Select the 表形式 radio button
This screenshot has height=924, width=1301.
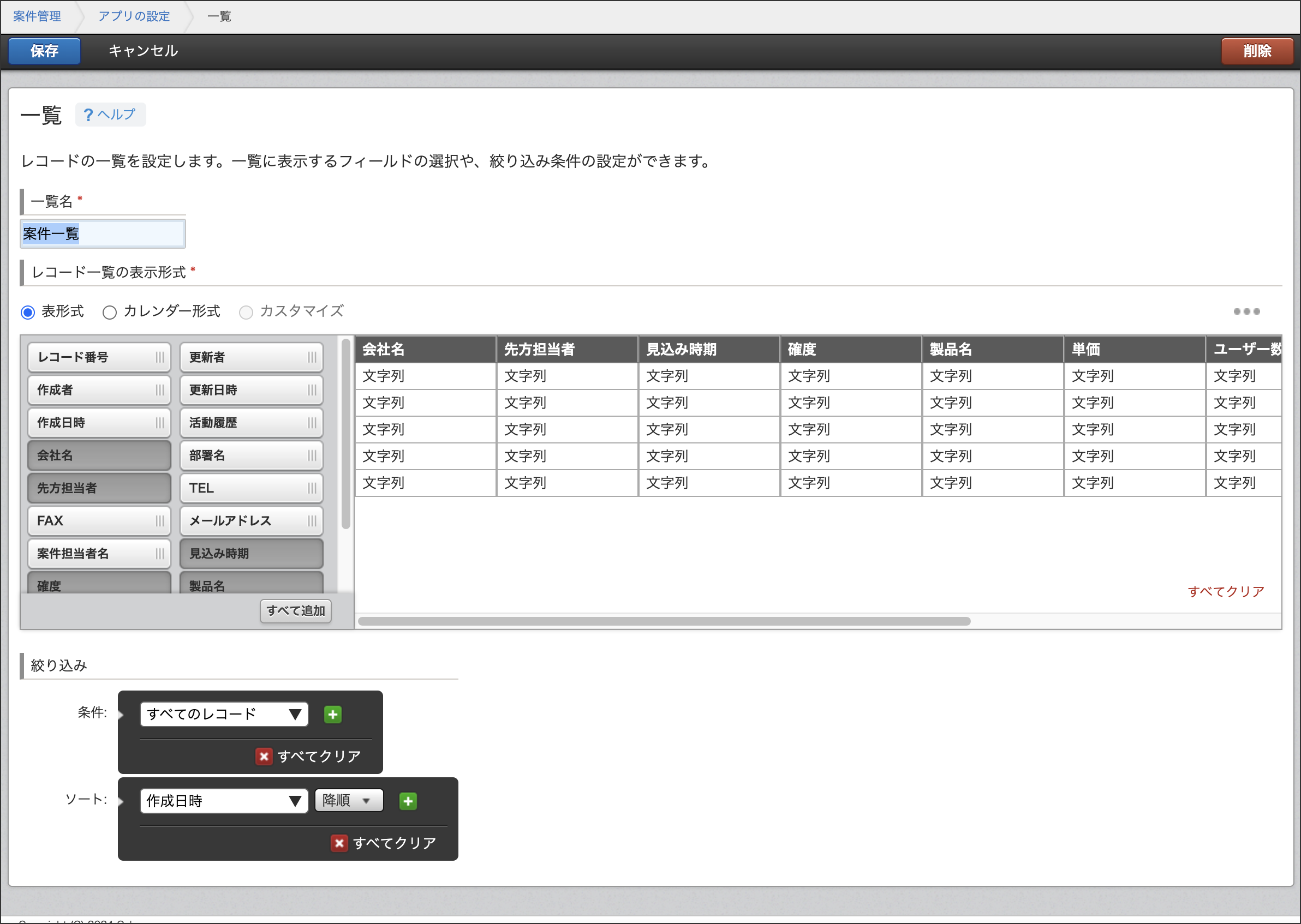click(x=28, y=313)
